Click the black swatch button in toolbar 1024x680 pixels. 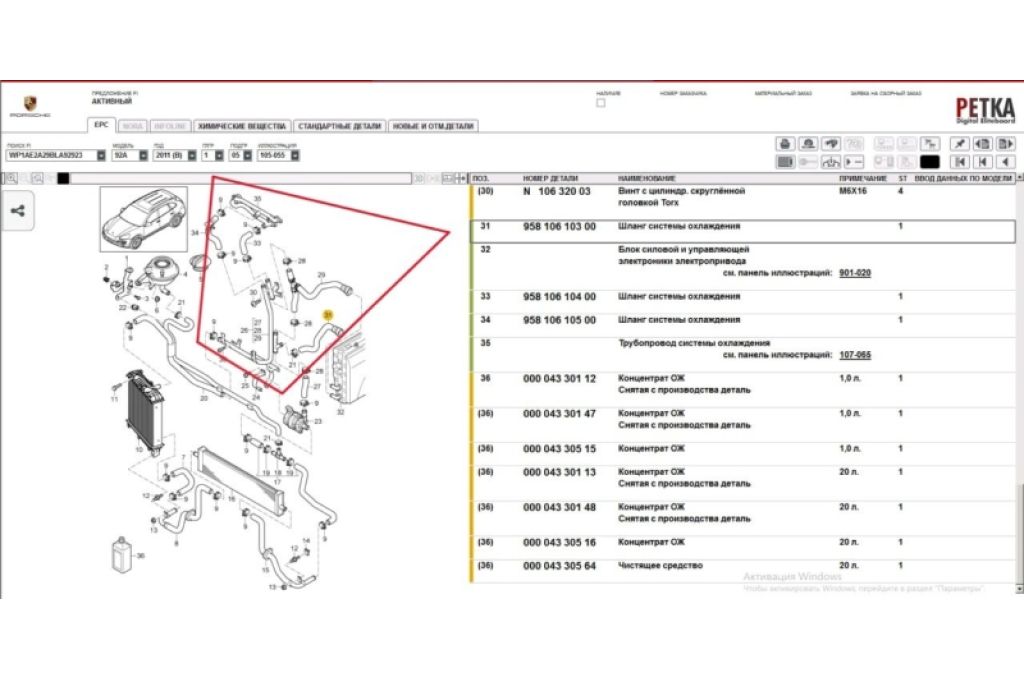[929, 161]
